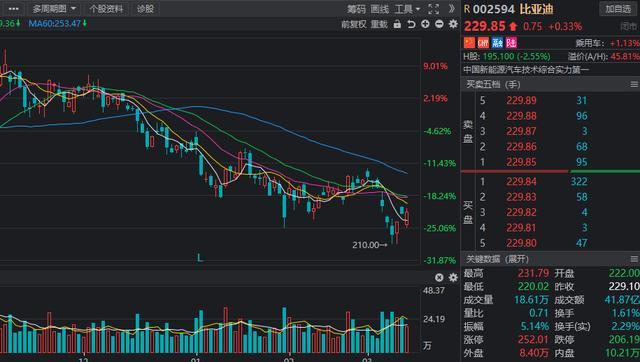640x362 pixels.
Task: Select buy level 3 price 229.82
Action: [x=521, y=212]
